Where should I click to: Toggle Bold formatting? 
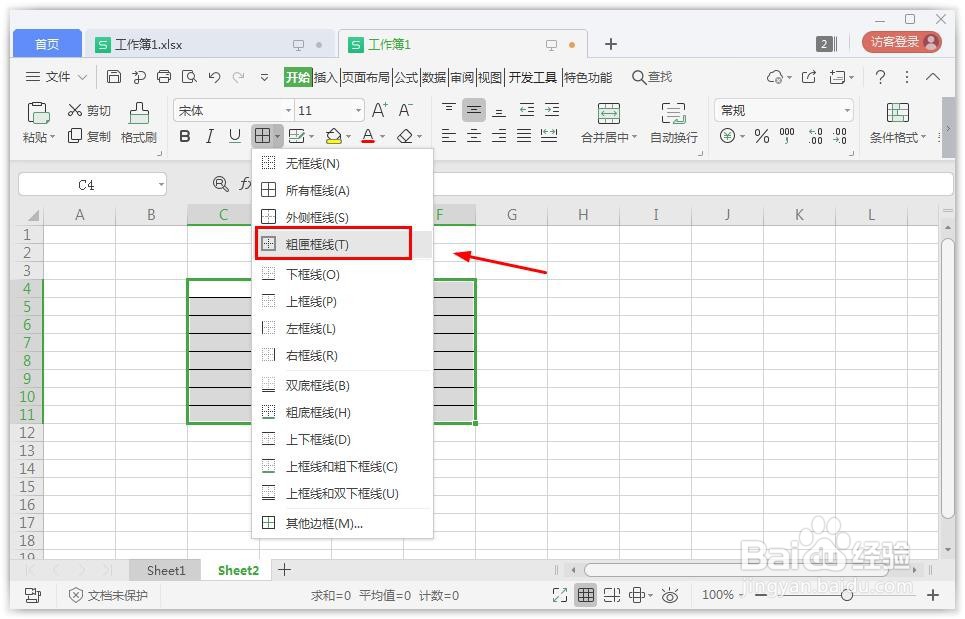pyautogui.click(x=184, y=136)
